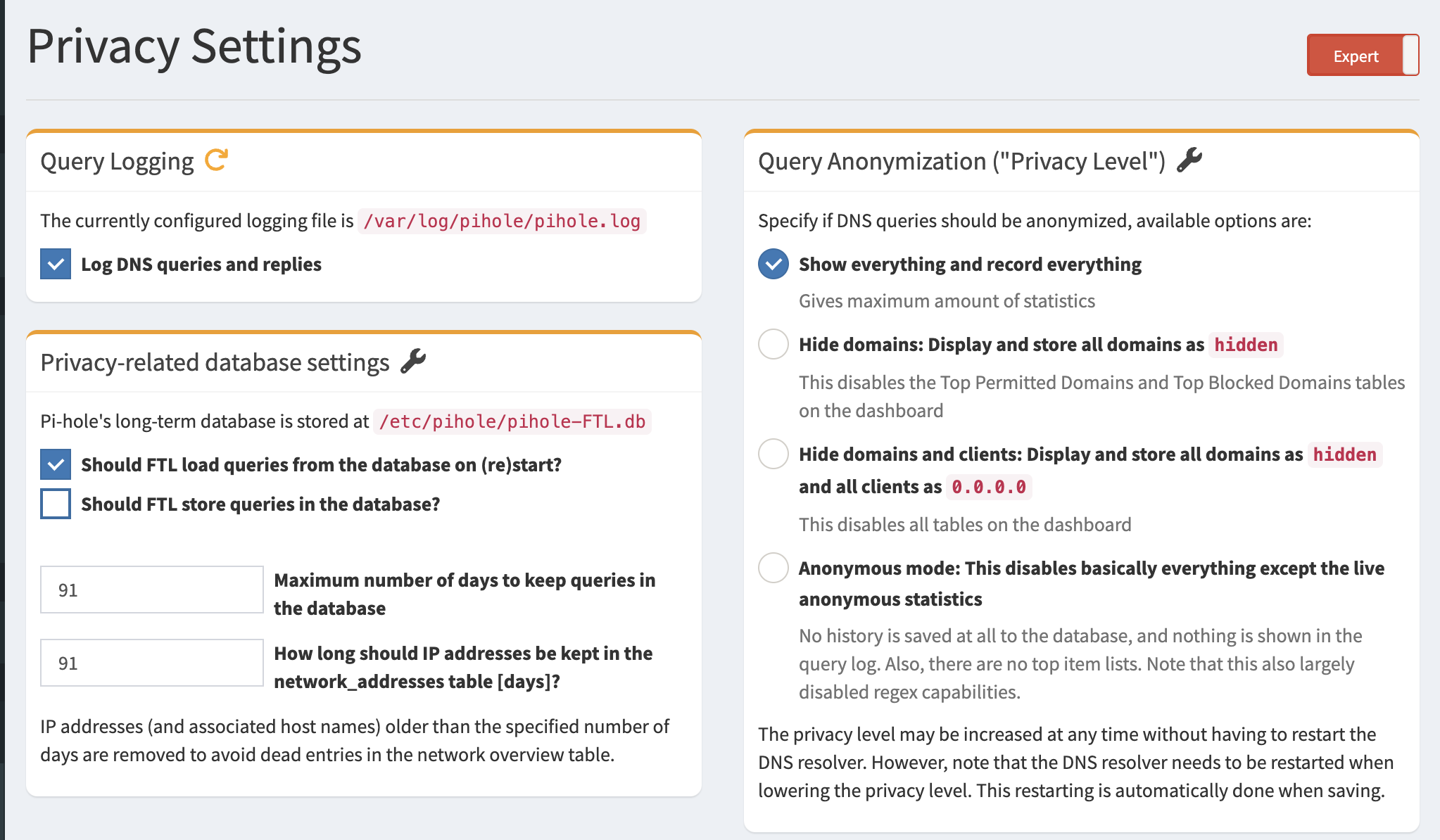Image resolution: width=1440 pixels, height=840 pixels.
Task: Click the refresh icon beside Query Logging
Action: tap(216, 160)
